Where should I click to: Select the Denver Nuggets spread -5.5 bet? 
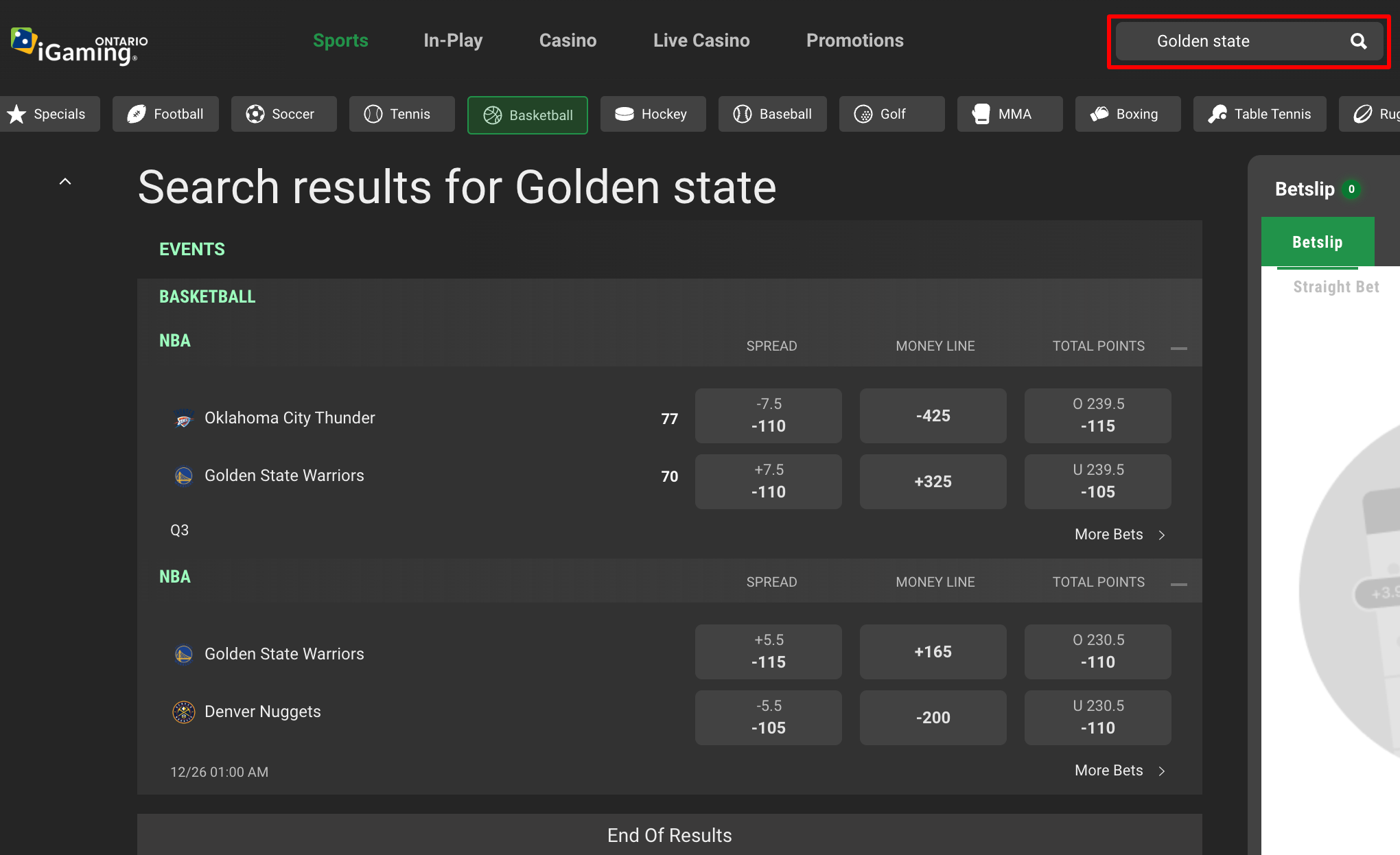(x=768, y=717)
